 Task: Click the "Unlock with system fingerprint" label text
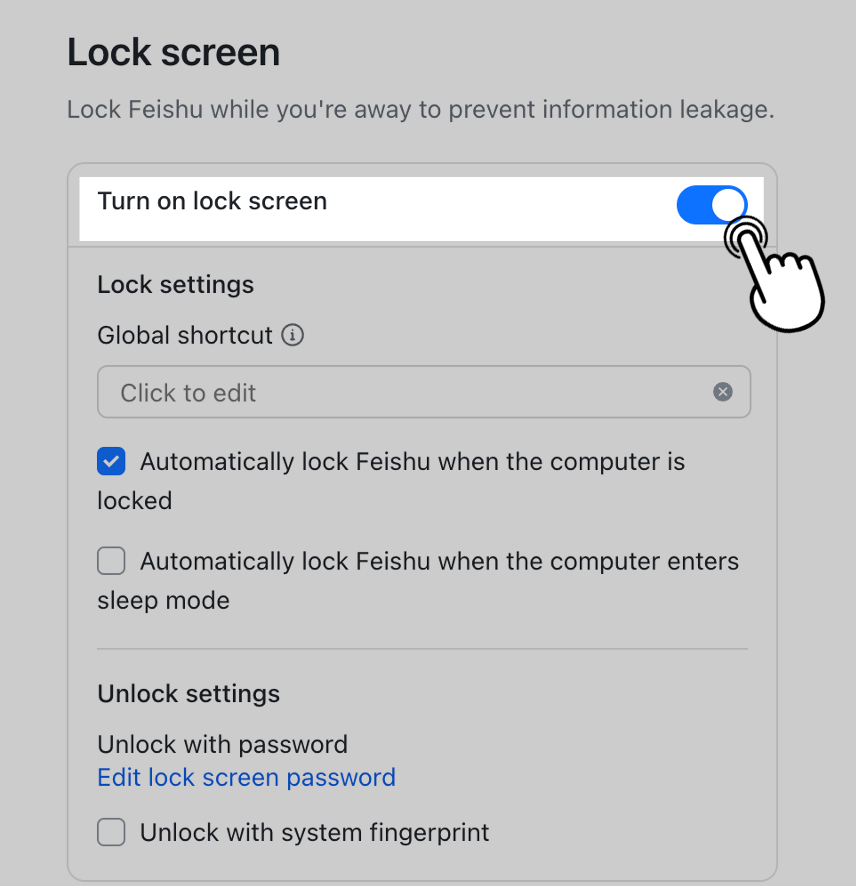(314, 832)
